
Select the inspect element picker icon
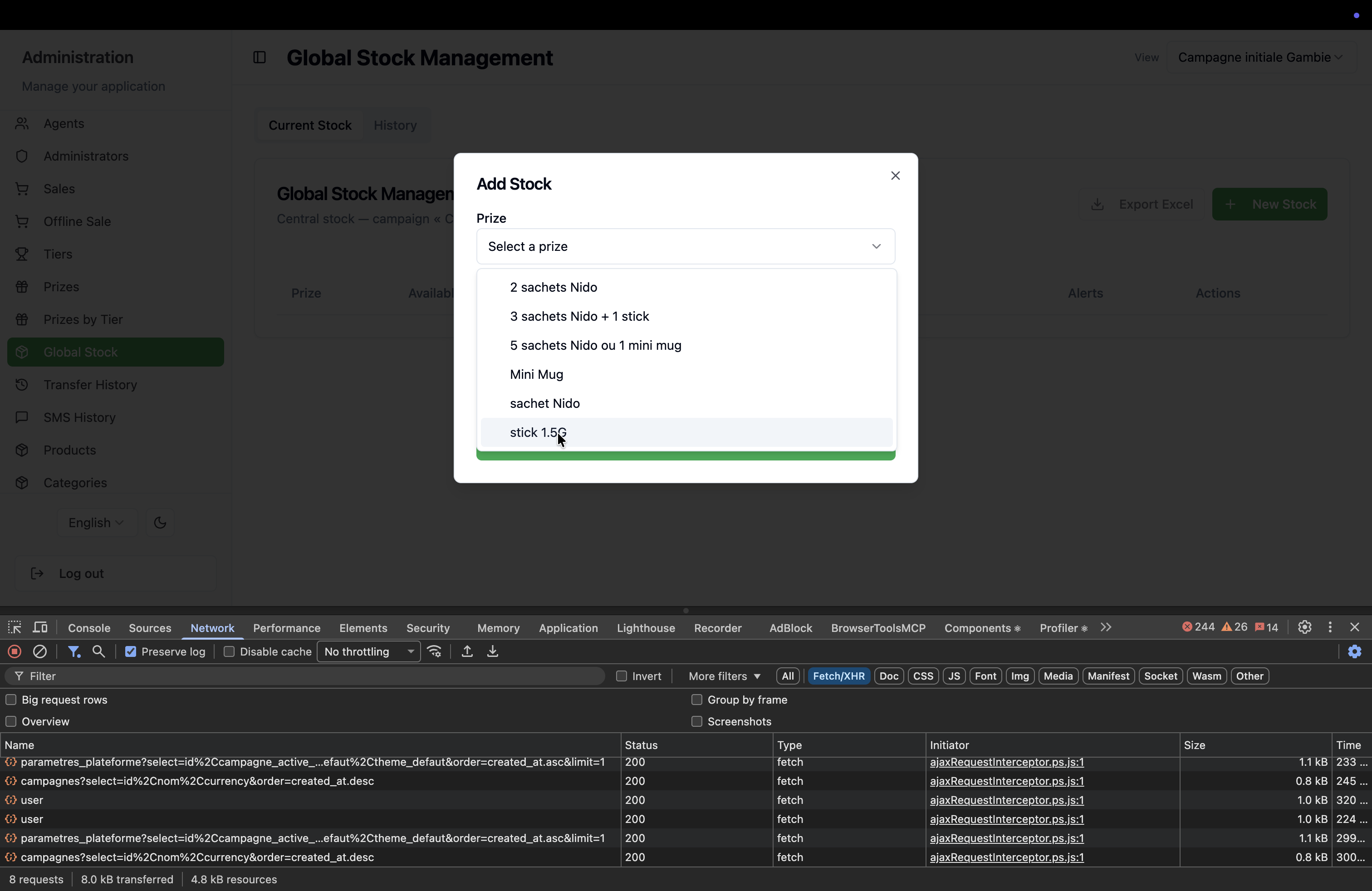point(15,627)
